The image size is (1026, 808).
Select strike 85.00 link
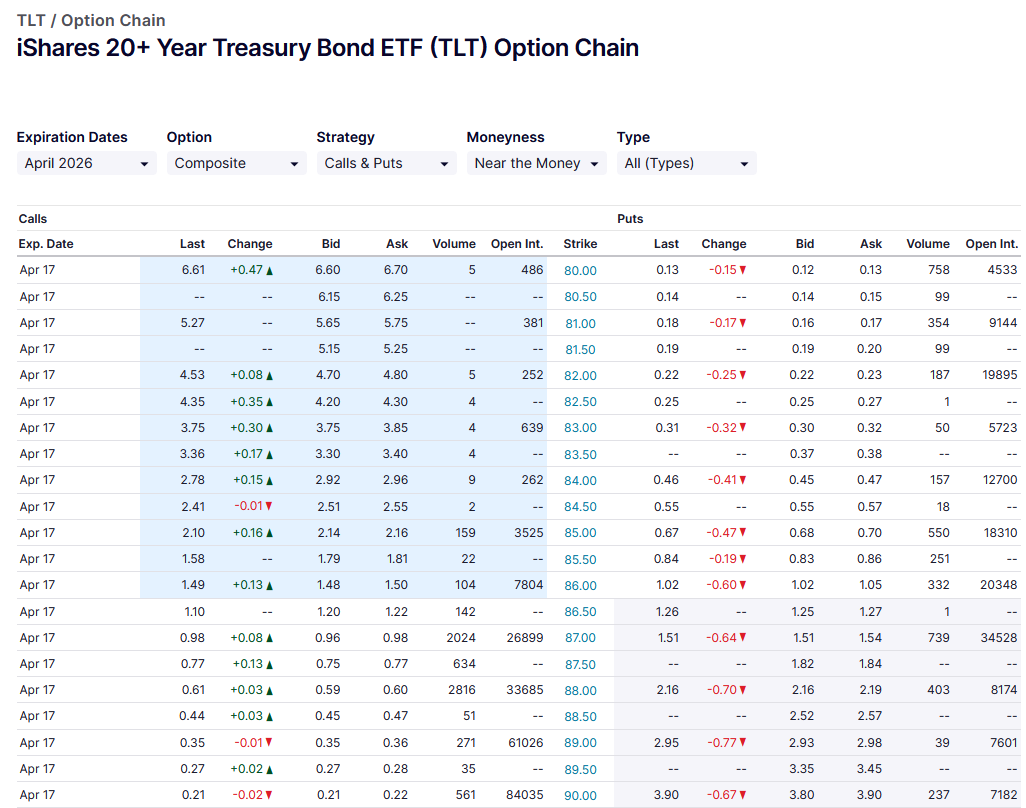click(580, 533)
